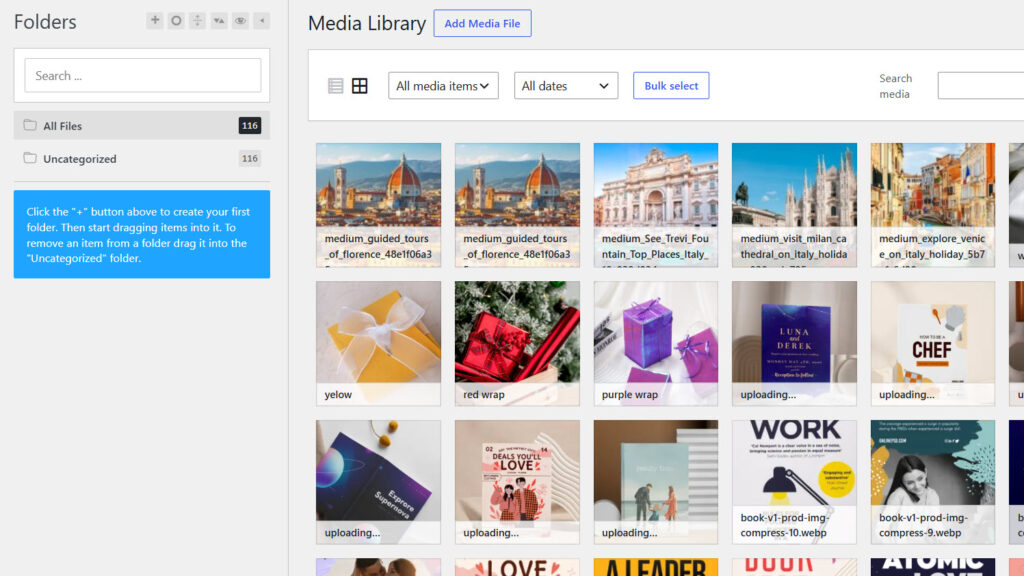Image resolution: width=1024 pixels, height=576 pixels.
Task: Select the Uncategorized folder
Action: (142, 159)
